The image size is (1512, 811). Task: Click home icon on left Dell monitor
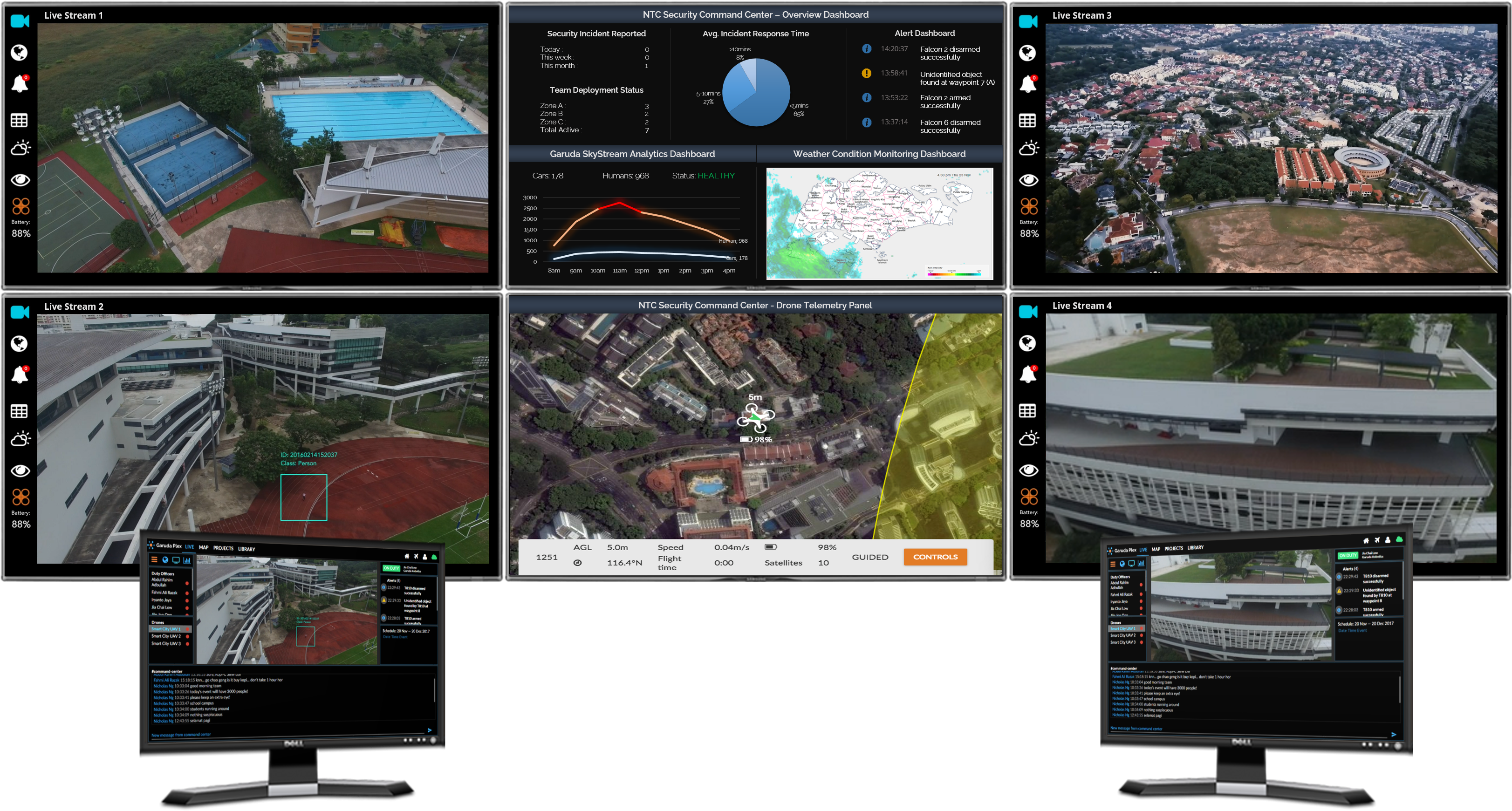406,556
